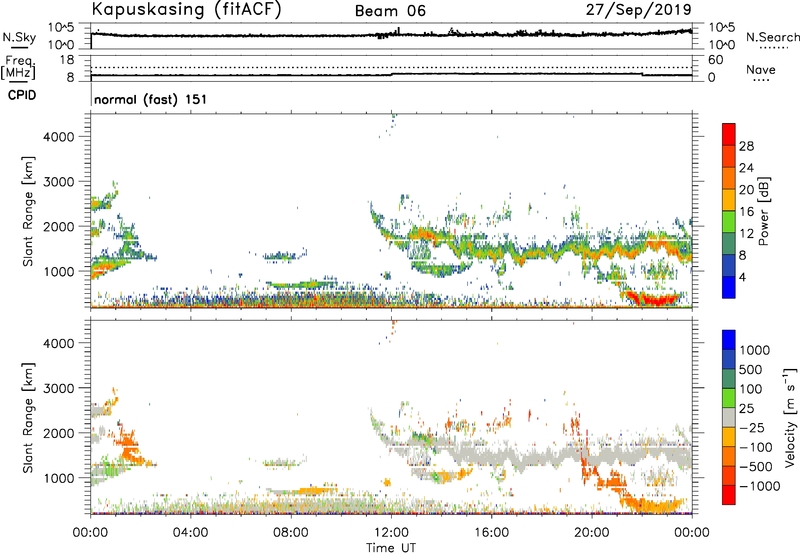Click the 12 label on power colorbar
800x554 pixels.
pyautogui.click(x=746, y=234)
